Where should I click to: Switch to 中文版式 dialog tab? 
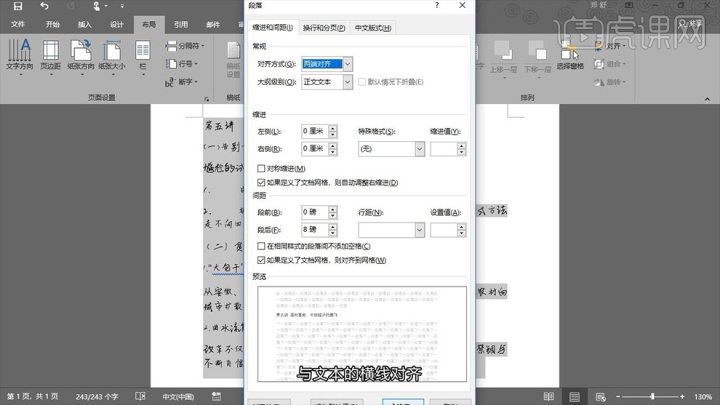point(372,28)
